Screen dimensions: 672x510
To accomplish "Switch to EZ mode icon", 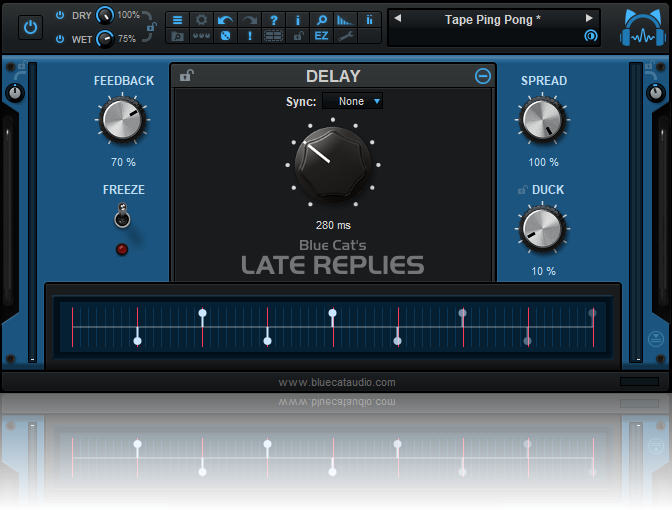I will point(321,36).
